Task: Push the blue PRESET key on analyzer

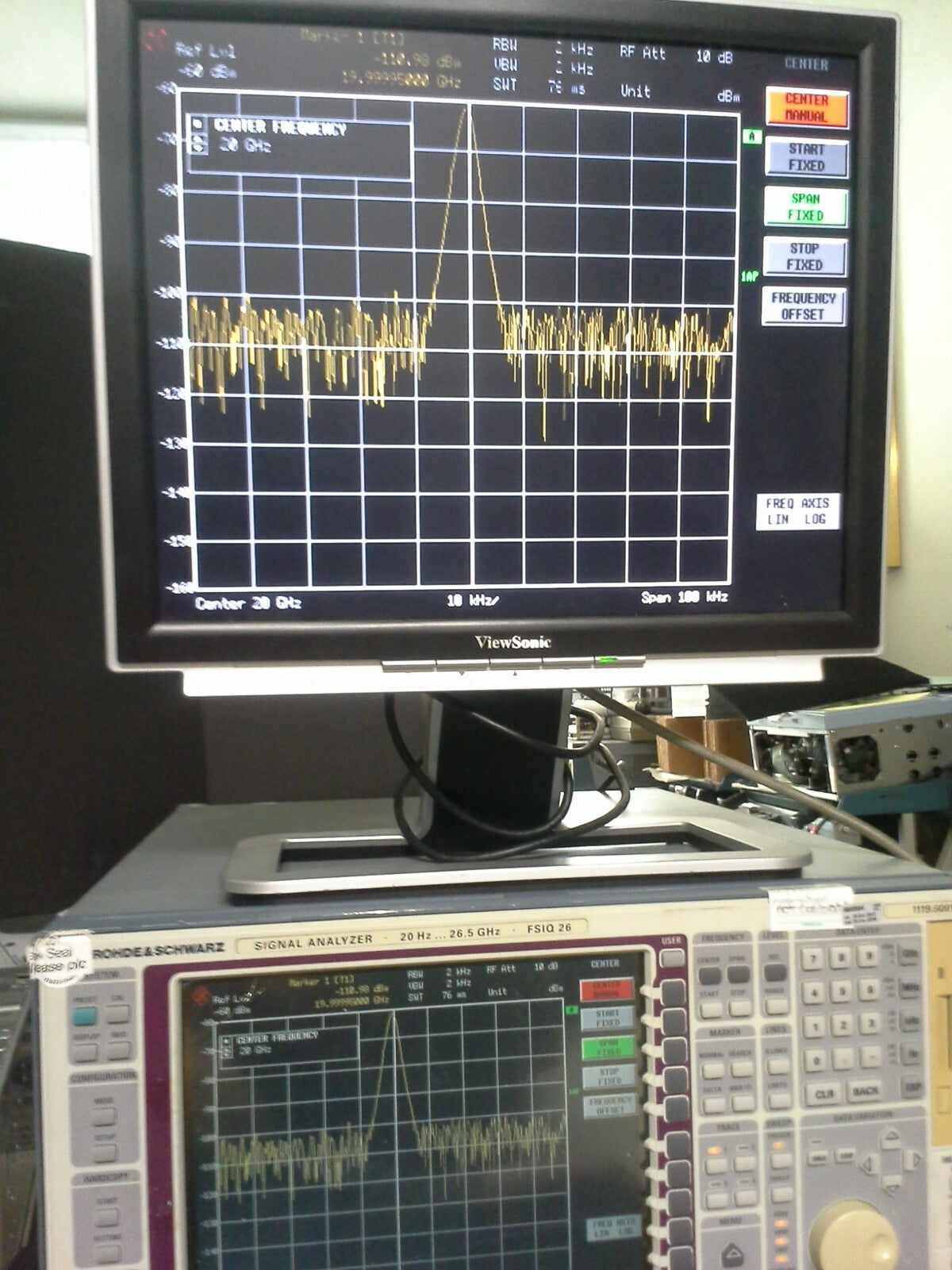Action: (84, 1016)
